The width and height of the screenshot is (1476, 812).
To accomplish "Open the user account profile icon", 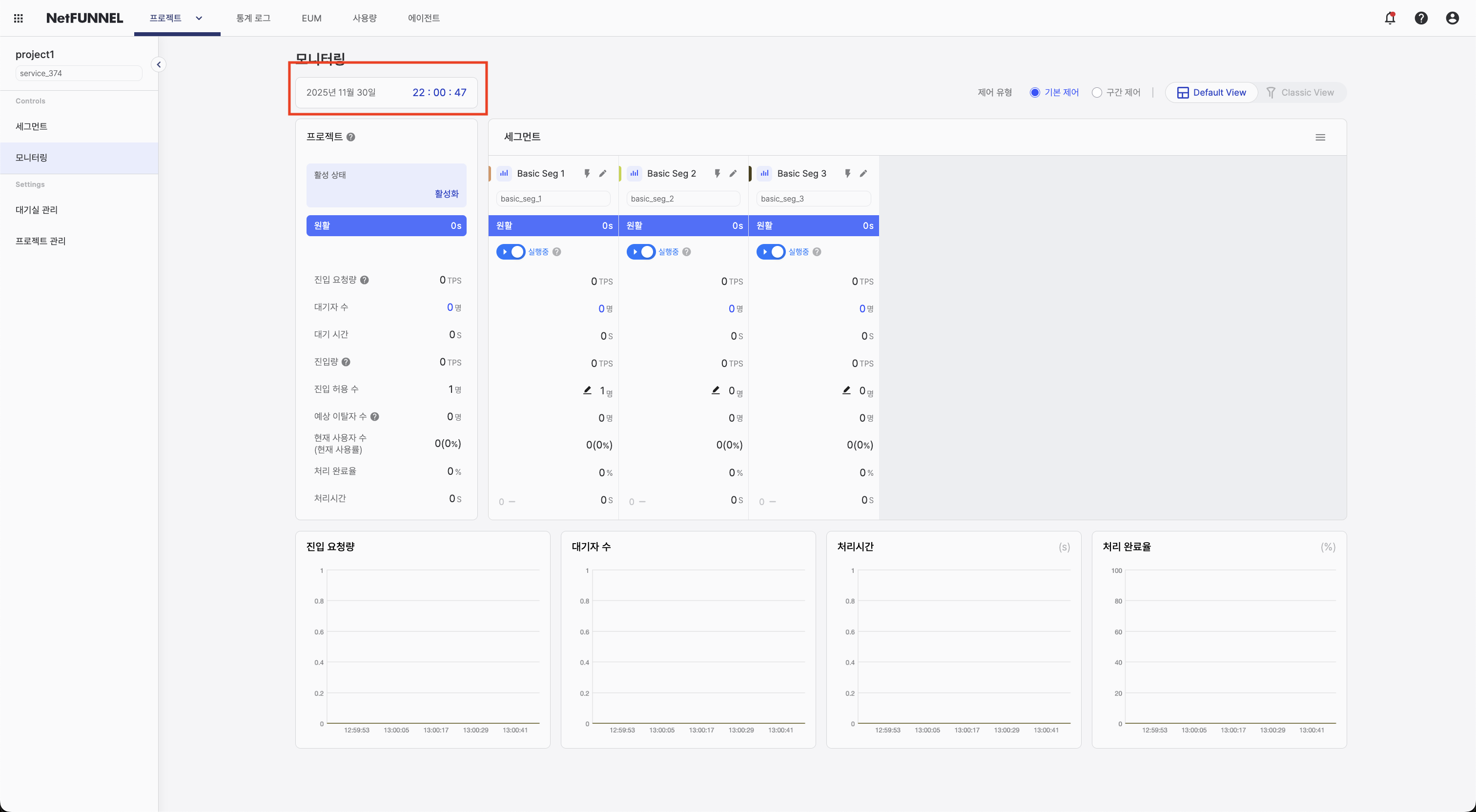I will click(1452, 19).
